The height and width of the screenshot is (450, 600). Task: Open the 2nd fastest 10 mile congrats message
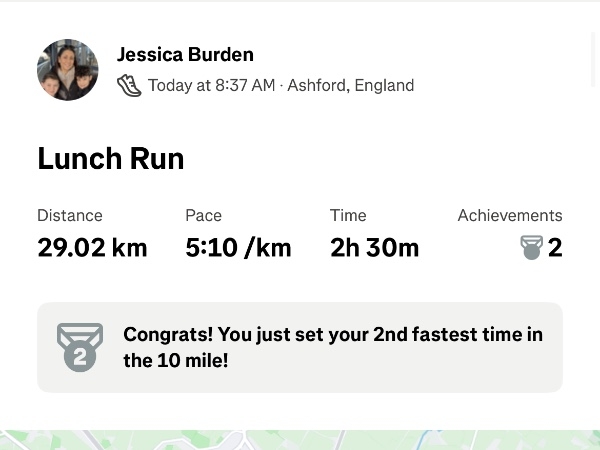pos(333,347)
